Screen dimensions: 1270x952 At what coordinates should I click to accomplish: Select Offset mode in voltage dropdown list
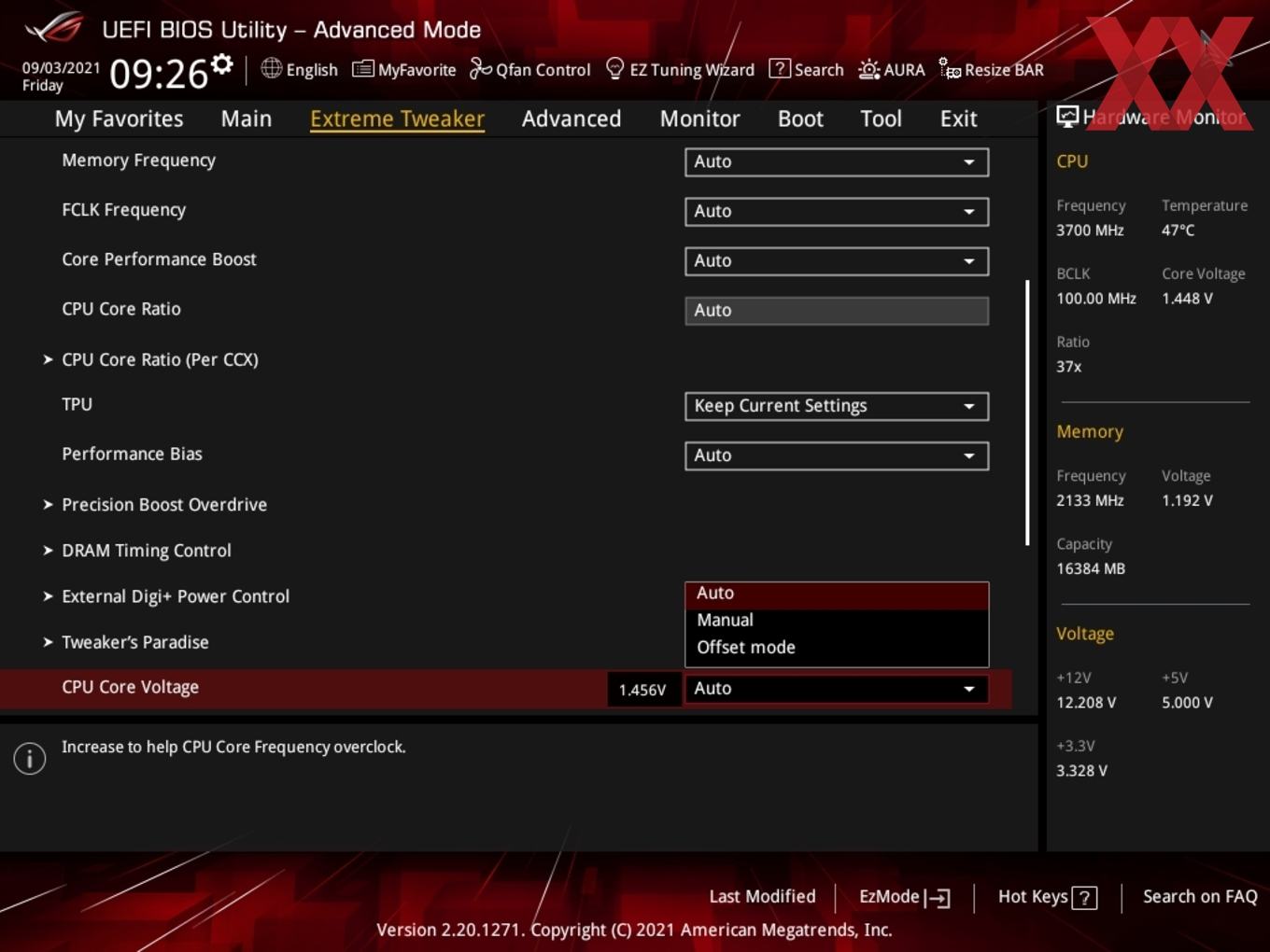(x=837, y=648)
